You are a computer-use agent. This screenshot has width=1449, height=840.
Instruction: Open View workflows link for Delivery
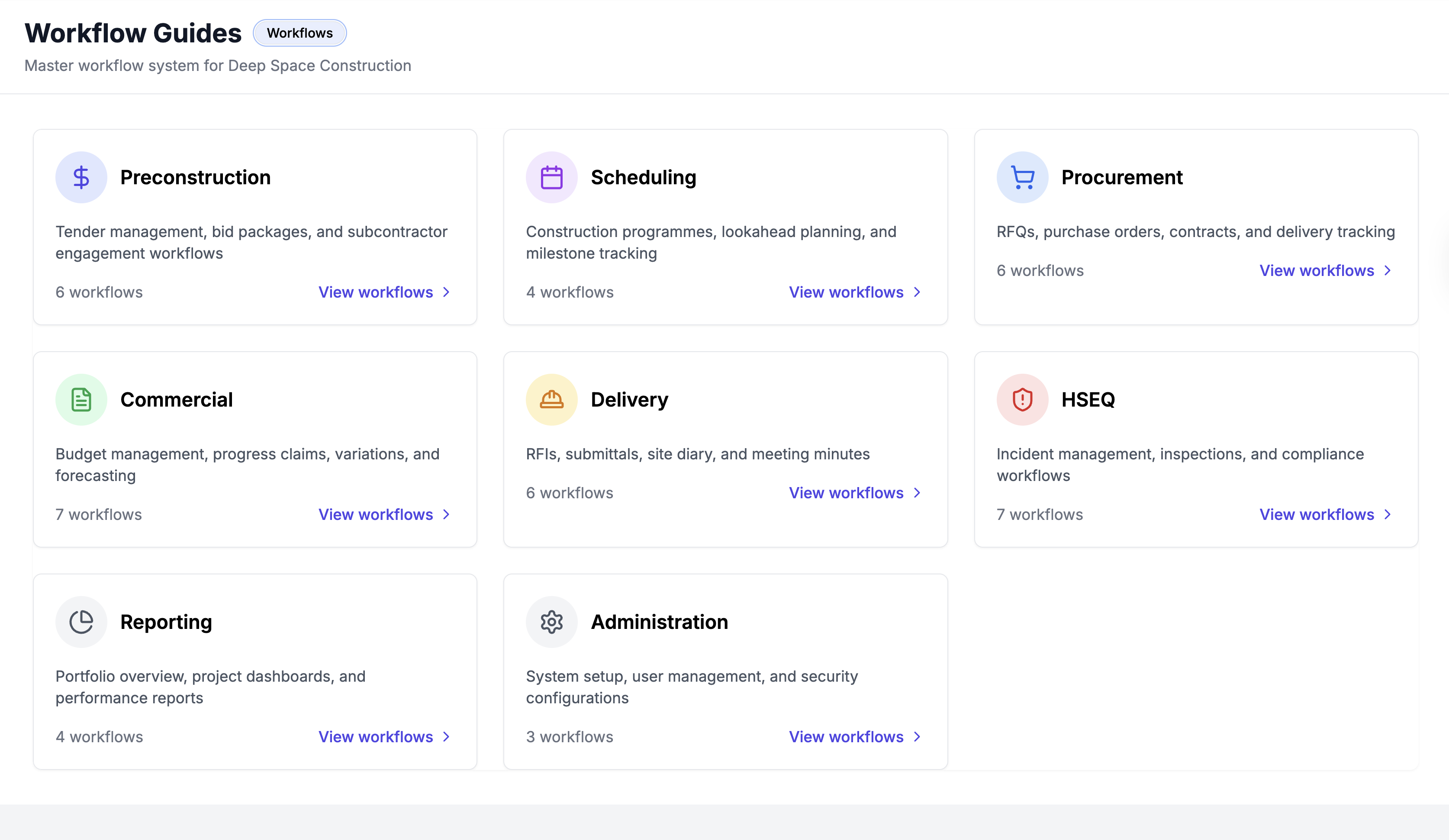(855, 492)
